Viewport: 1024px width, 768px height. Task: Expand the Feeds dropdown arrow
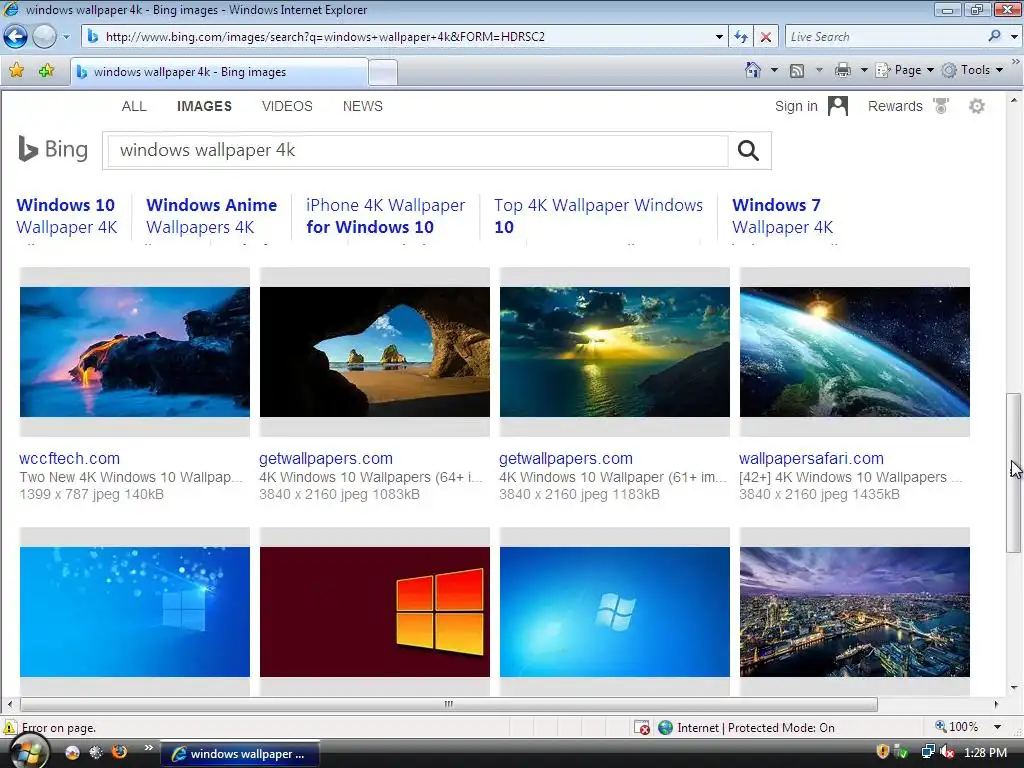click(819, 70)
